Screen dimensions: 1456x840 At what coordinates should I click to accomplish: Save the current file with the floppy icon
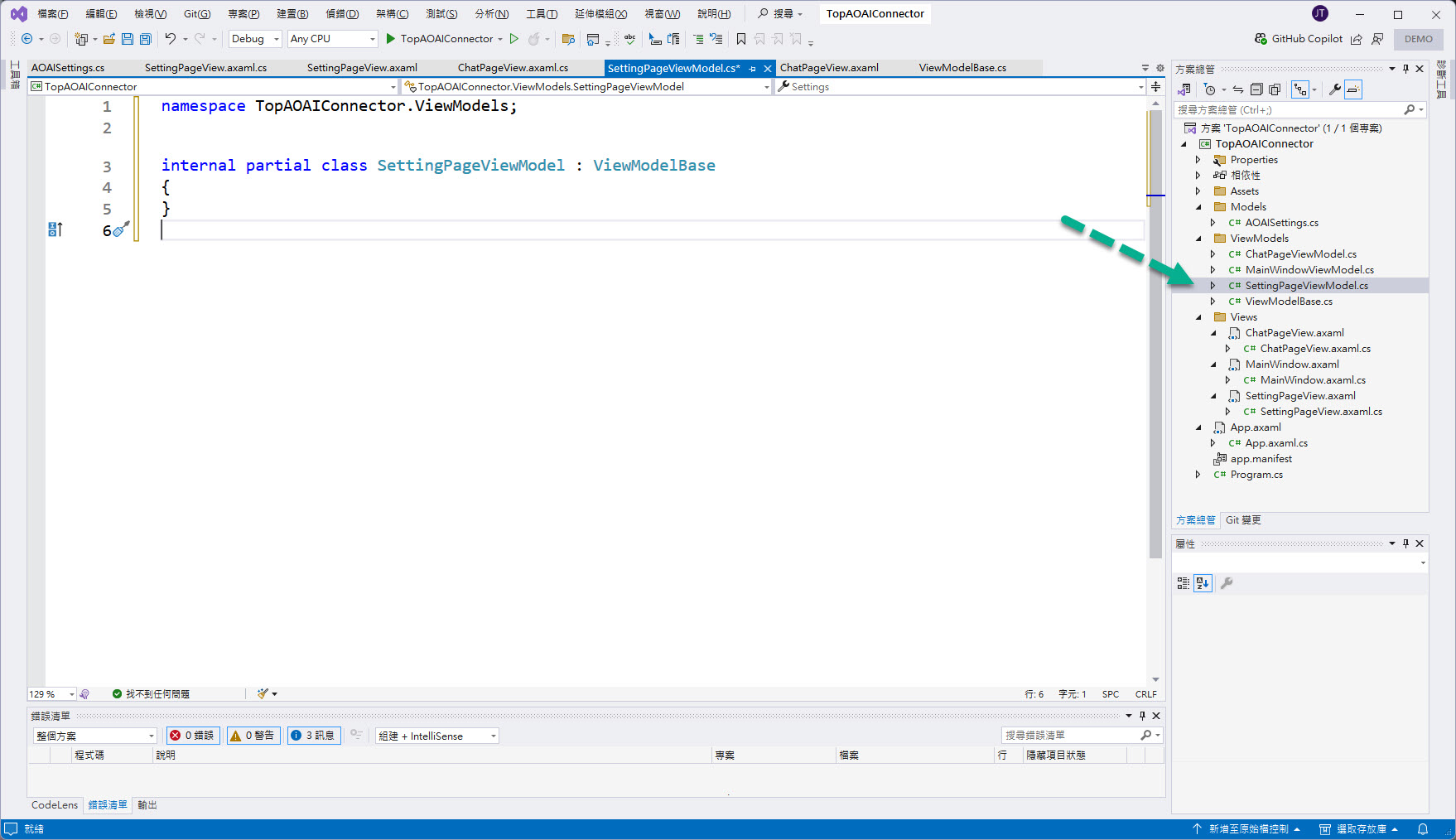[128, 39]
